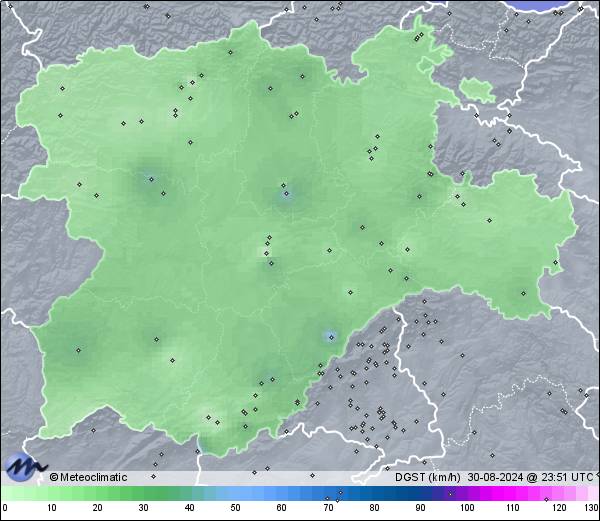Pick the light blue color band above 50

click(x=235, y=493)
